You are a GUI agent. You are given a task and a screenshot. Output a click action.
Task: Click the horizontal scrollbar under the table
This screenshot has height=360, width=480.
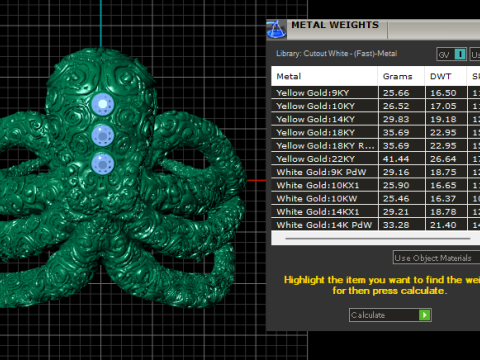pyautogui.click(x=378, y=239)
